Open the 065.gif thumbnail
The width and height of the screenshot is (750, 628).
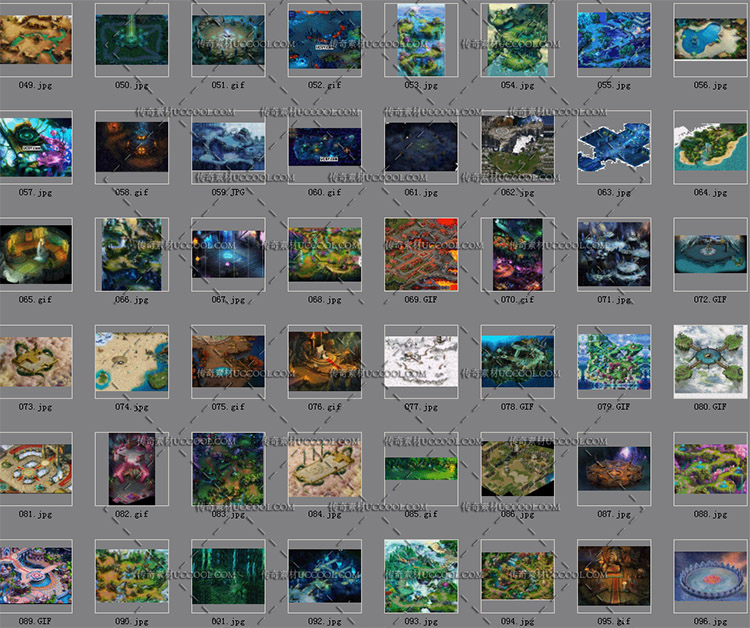point(36,254)
